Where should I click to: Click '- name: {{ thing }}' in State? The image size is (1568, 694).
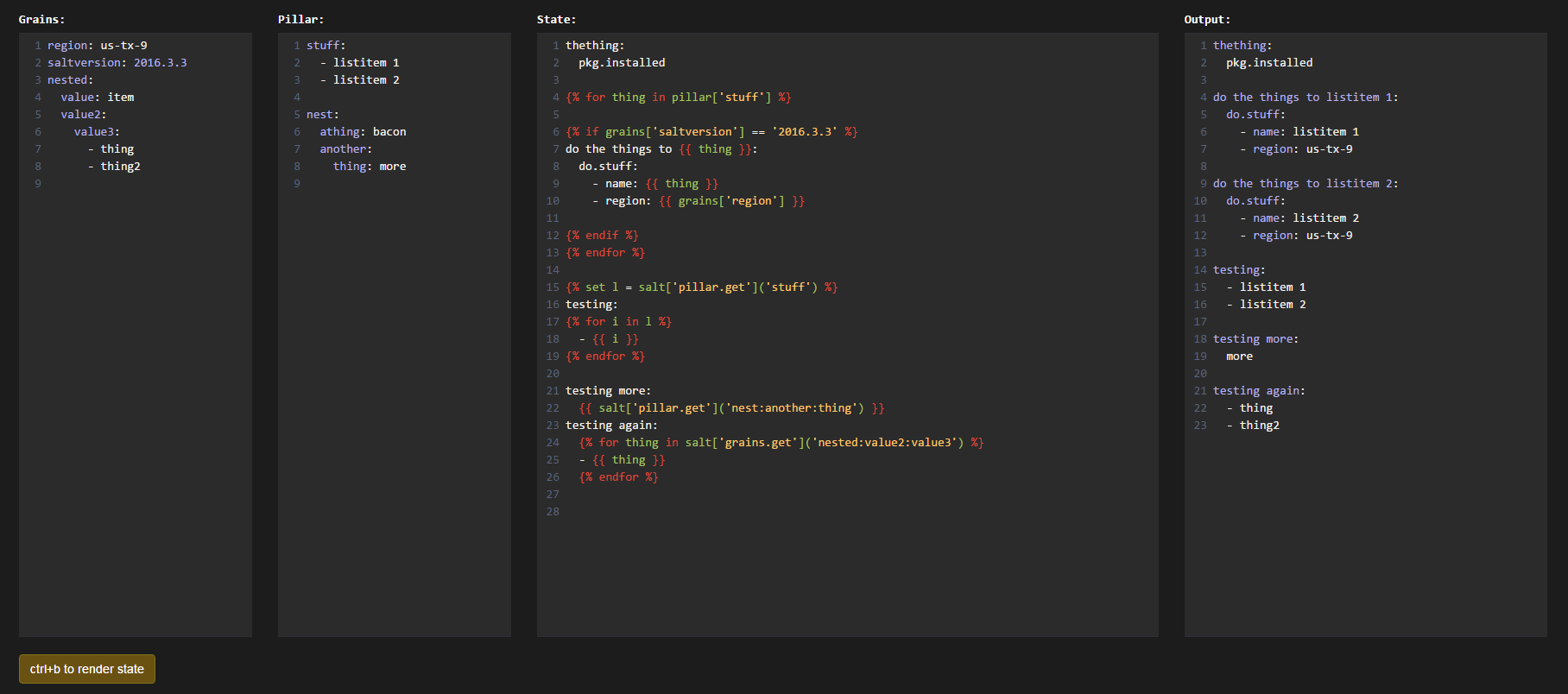pyautogui.click(x=655, y=184)
